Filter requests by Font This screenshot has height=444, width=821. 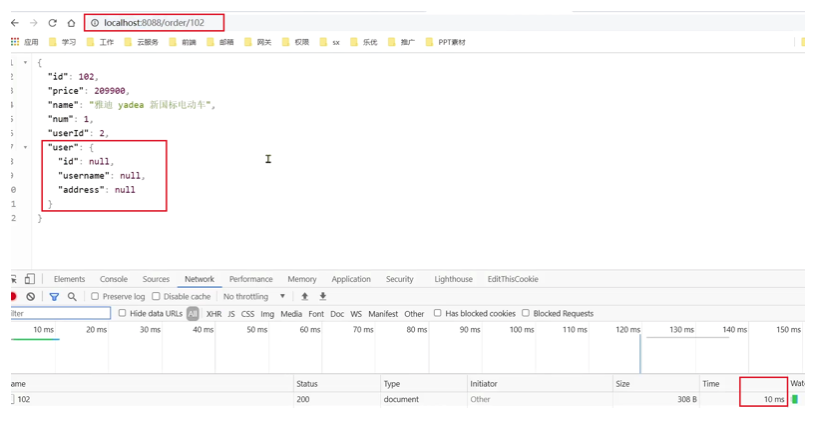(316, 314)
